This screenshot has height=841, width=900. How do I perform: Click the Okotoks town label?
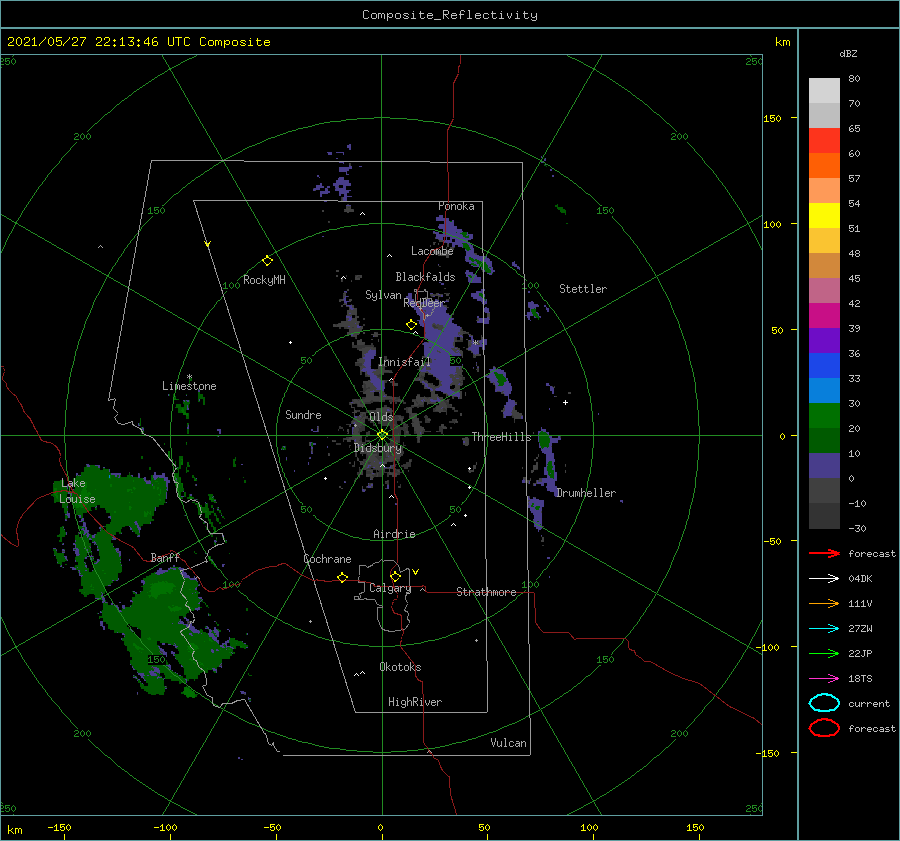point(400,667)
